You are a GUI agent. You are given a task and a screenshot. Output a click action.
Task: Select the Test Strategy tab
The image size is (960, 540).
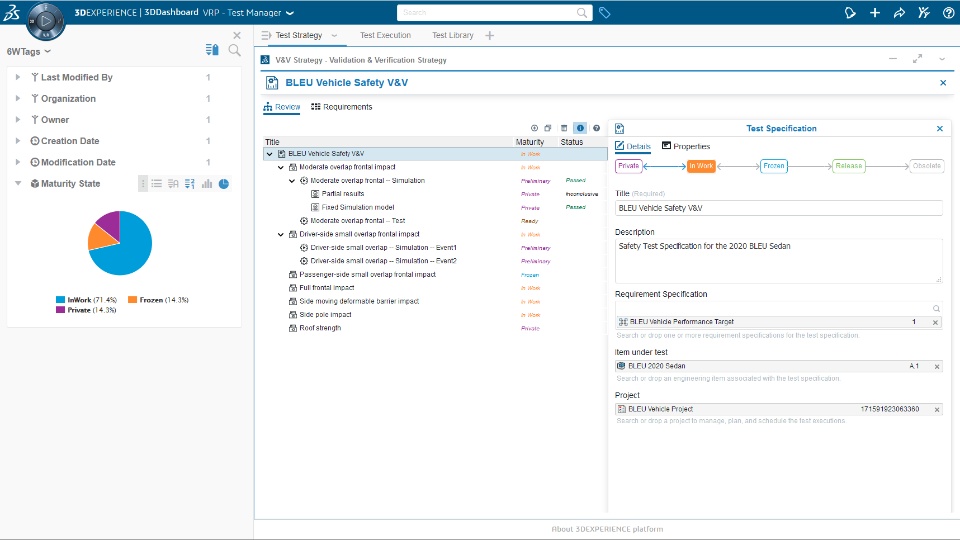(x=299, y=36)
